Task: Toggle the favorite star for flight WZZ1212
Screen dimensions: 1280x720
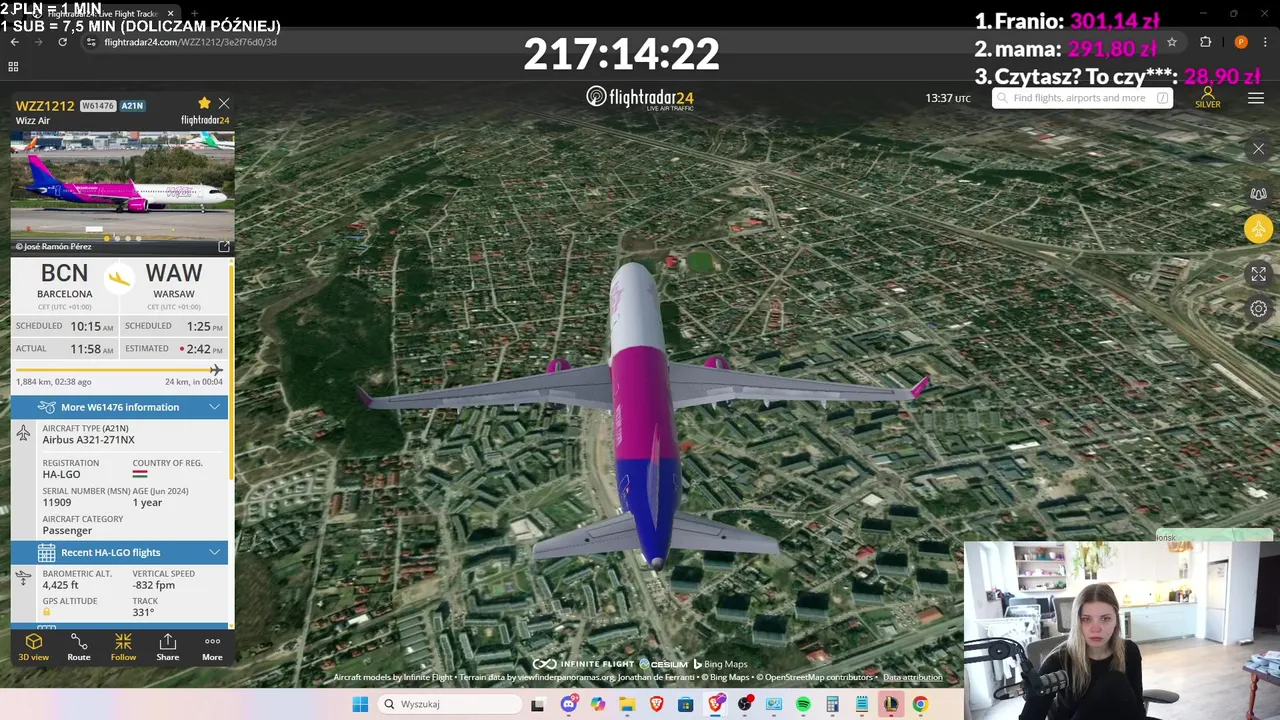Action: pos(204,103)
